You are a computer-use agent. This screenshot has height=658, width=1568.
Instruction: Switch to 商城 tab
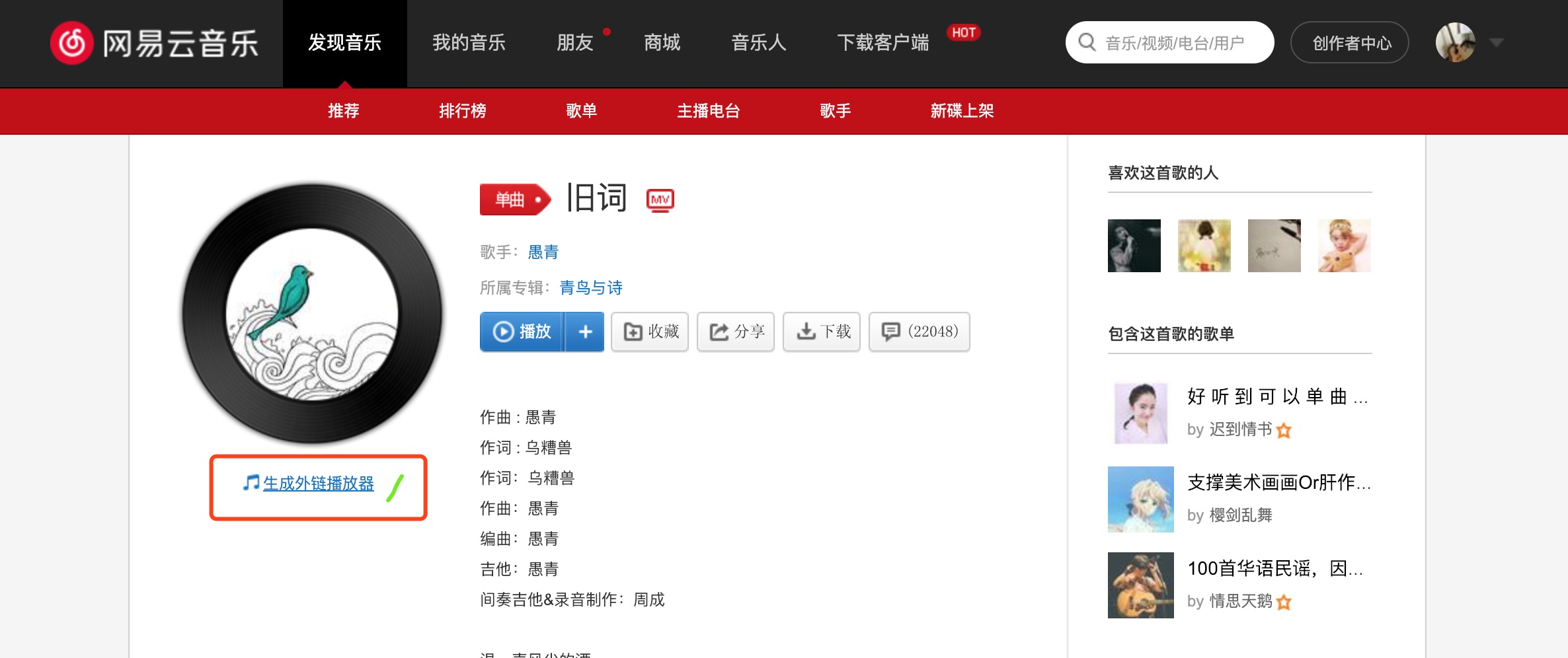pos(662,44)
